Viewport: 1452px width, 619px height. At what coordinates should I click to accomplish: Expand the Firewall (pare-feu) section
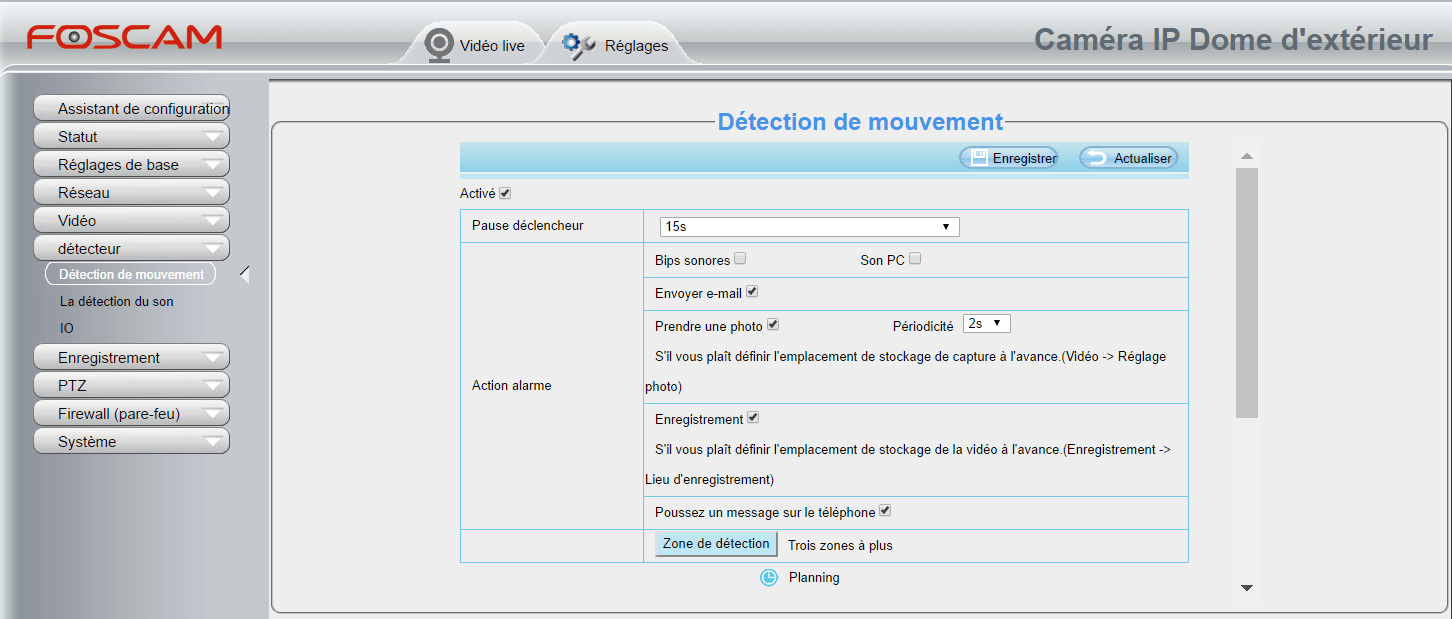coord(132,414)
